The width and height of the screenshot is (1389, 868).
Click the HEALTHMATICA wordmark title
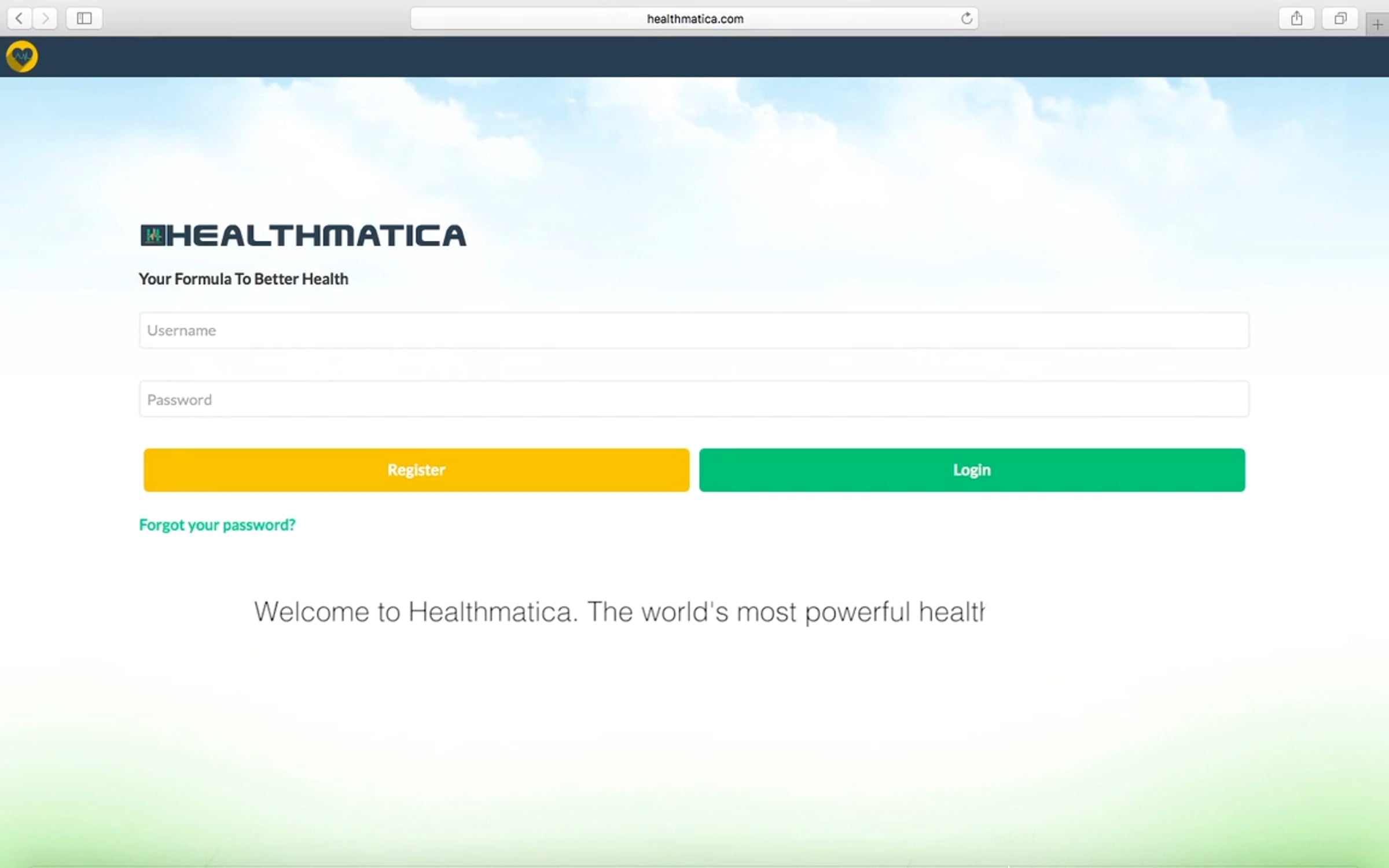316,236
